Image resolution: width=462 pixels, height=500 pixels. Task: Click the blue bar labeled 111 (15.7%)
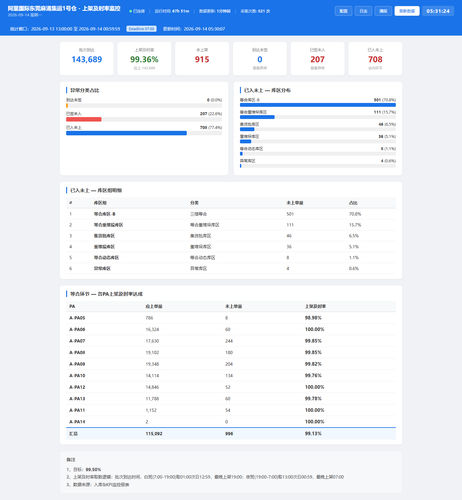tap(257, 117)
